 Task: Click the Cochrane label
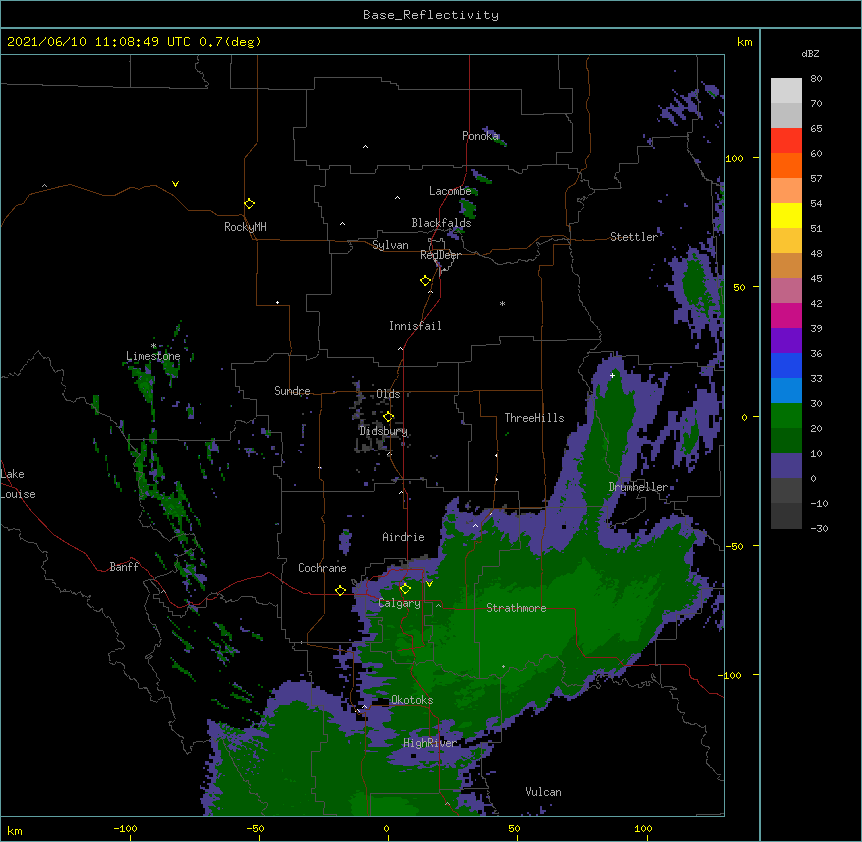[322, 568]
